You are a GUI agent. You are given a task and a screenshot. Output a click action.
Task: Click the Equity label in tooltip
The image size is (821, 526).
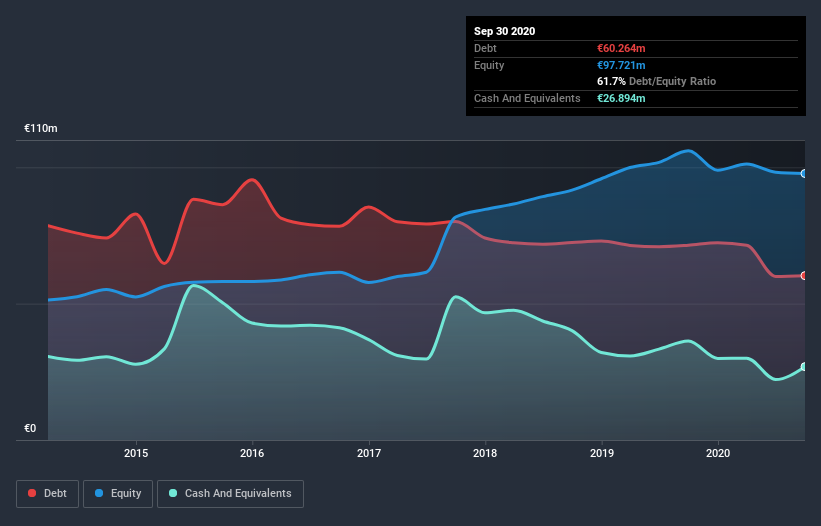[x=489, y=65]
